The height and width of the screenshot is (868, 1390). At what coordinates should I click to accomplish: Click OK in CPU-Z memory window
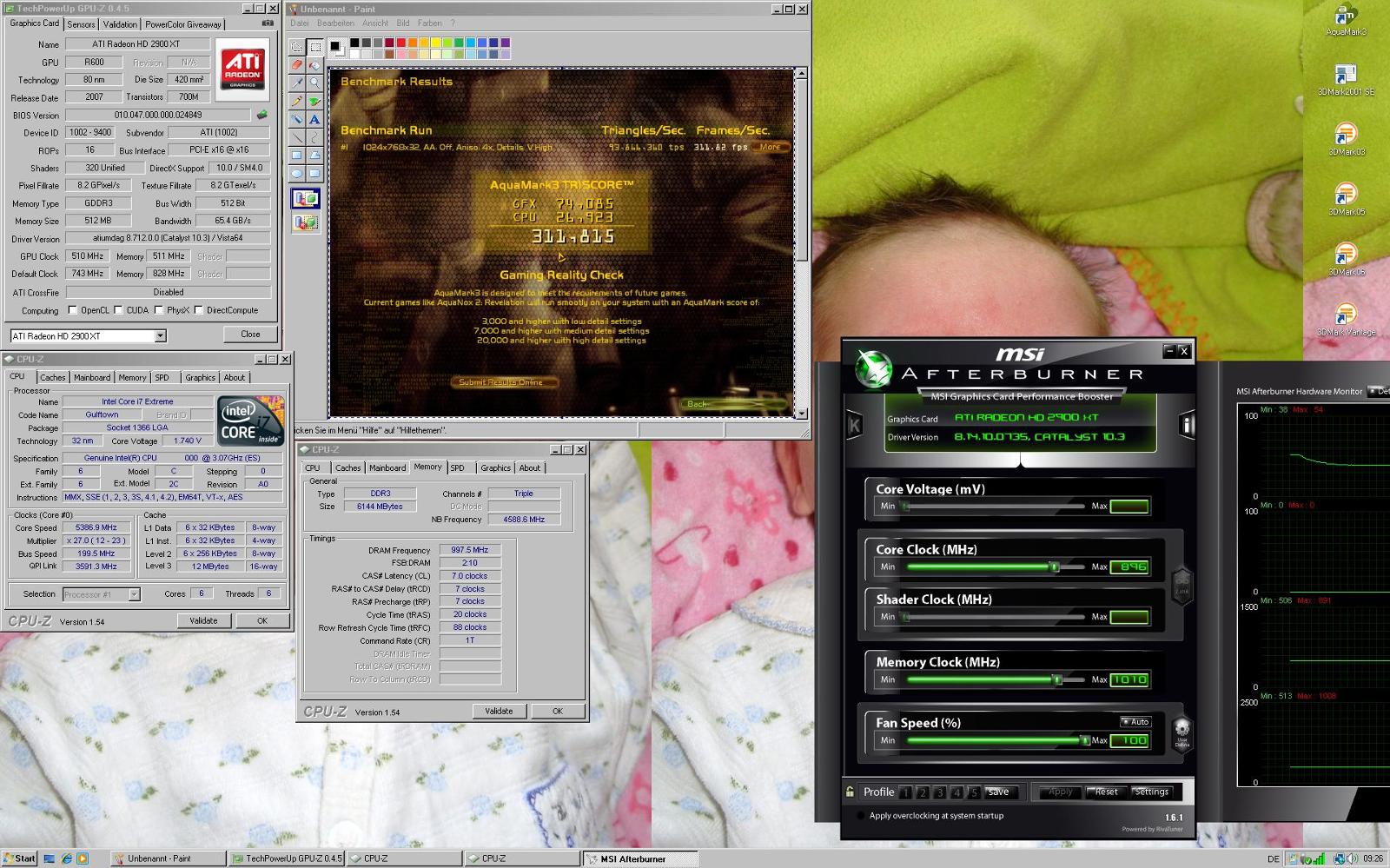point(558,711)
